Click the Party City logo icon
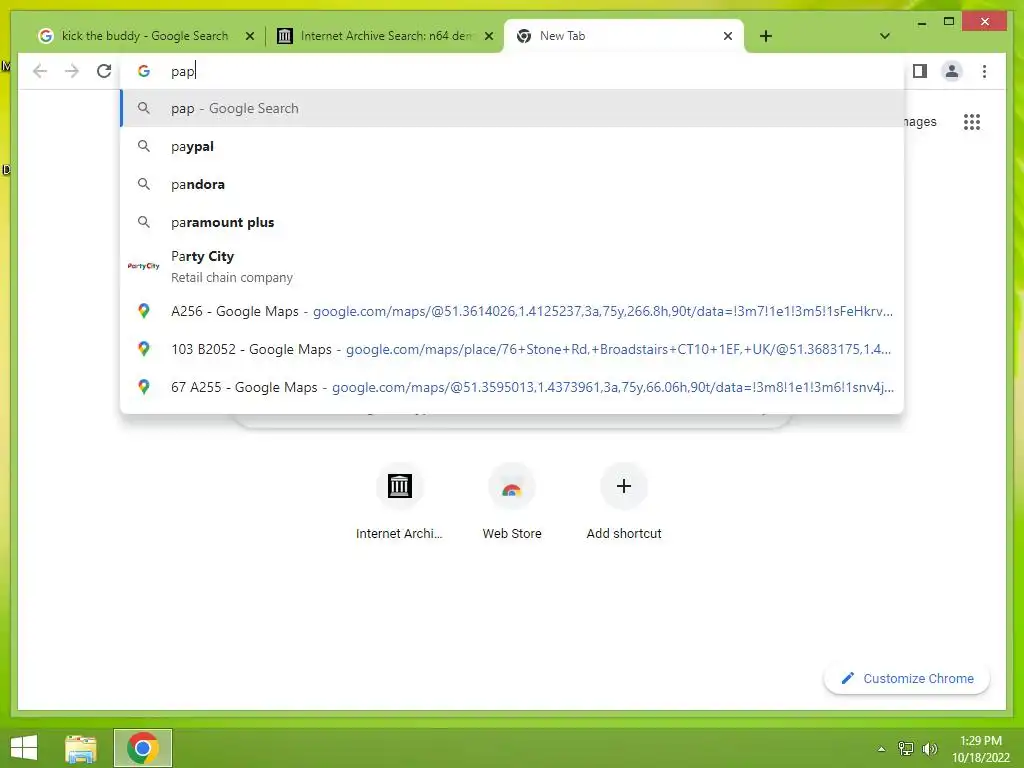Viewport: 1024px width, 768px height. [x=144, y=266]
